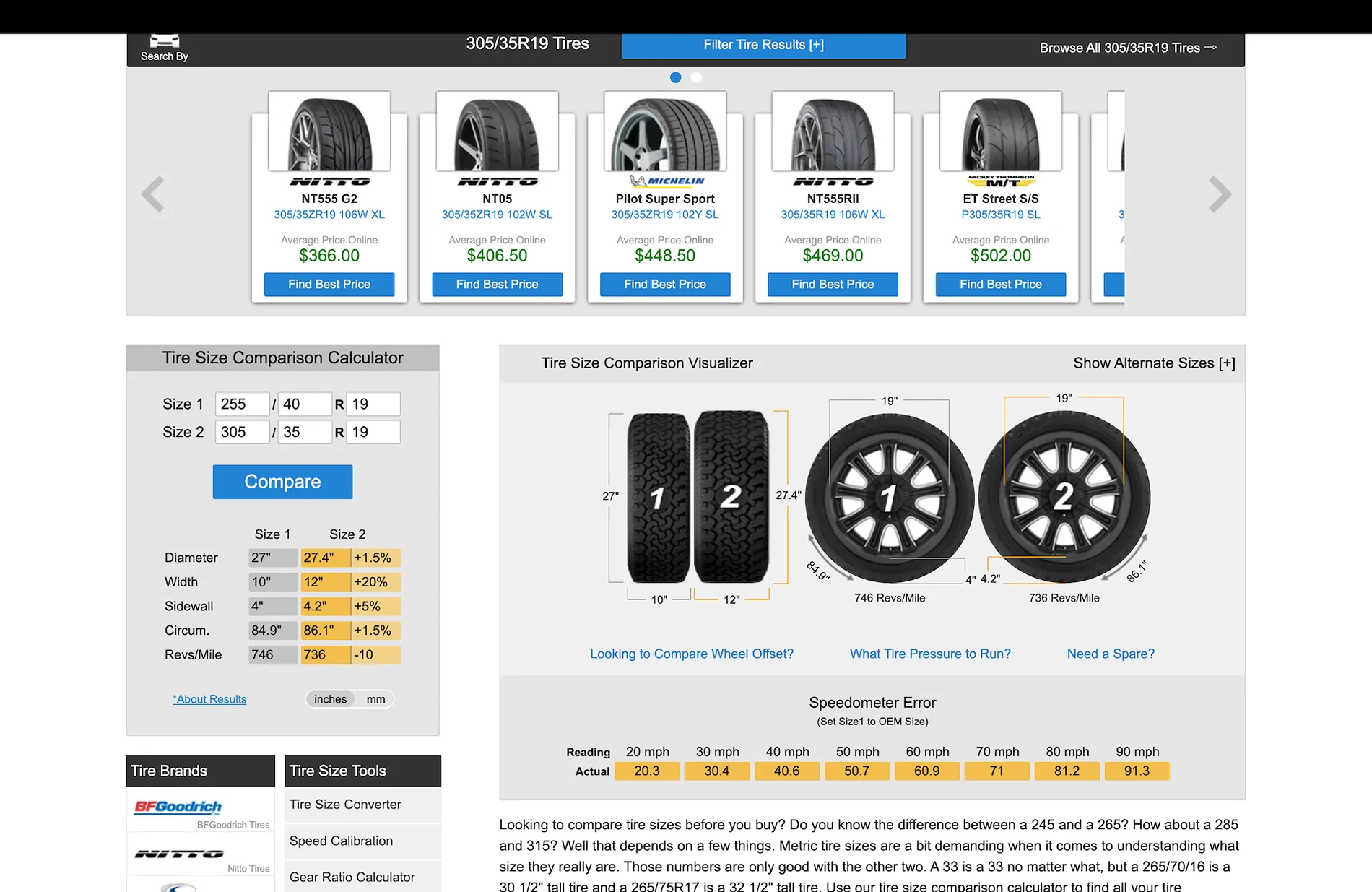Viewport: 1372px width, 892px height.
Task: Open the Search By car icon
Action: (165, 42)
